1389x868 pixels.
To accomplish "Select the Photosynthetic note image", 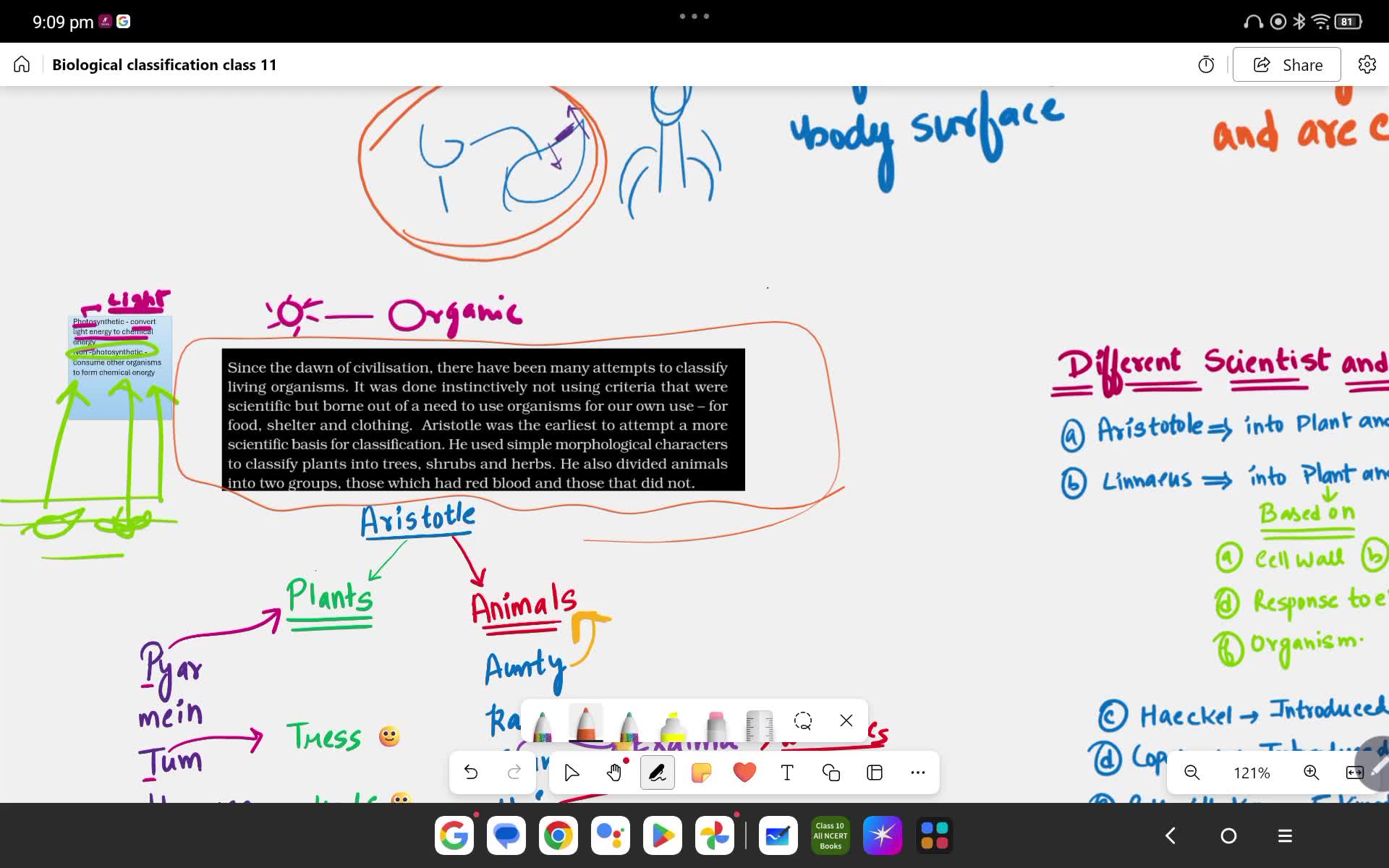I will click(x=120, y=367).
